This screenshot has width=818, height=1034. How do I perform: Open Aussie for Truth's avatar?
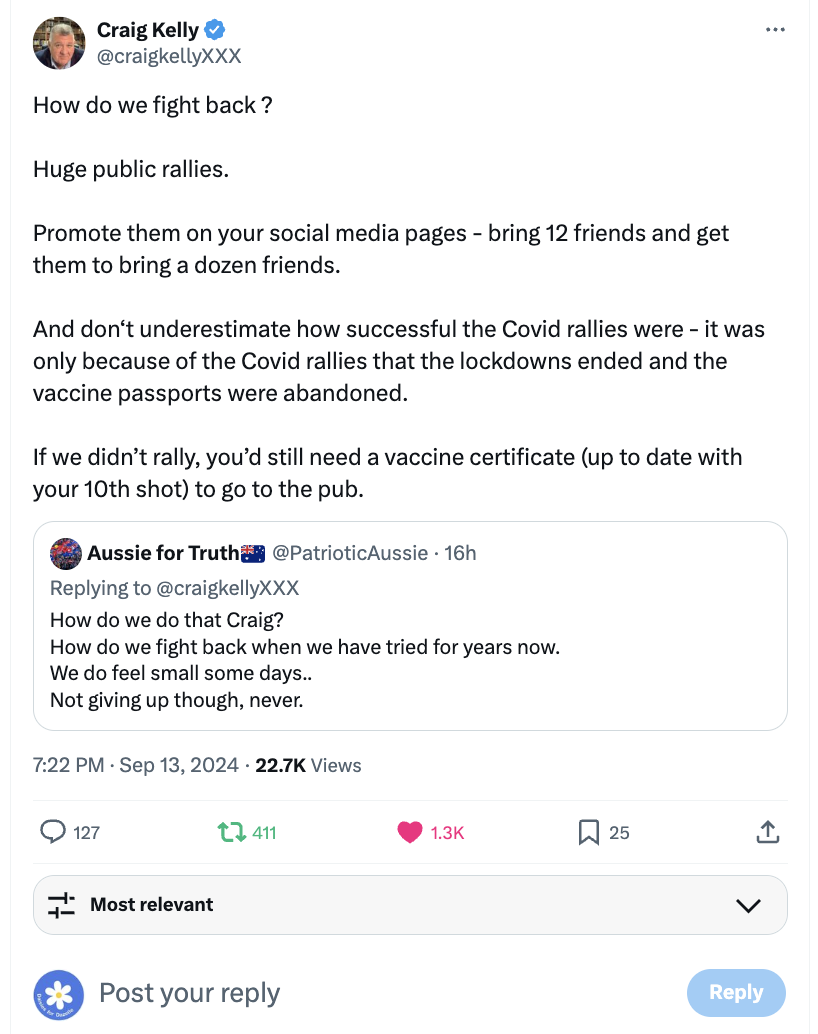(x=66, y=553)
